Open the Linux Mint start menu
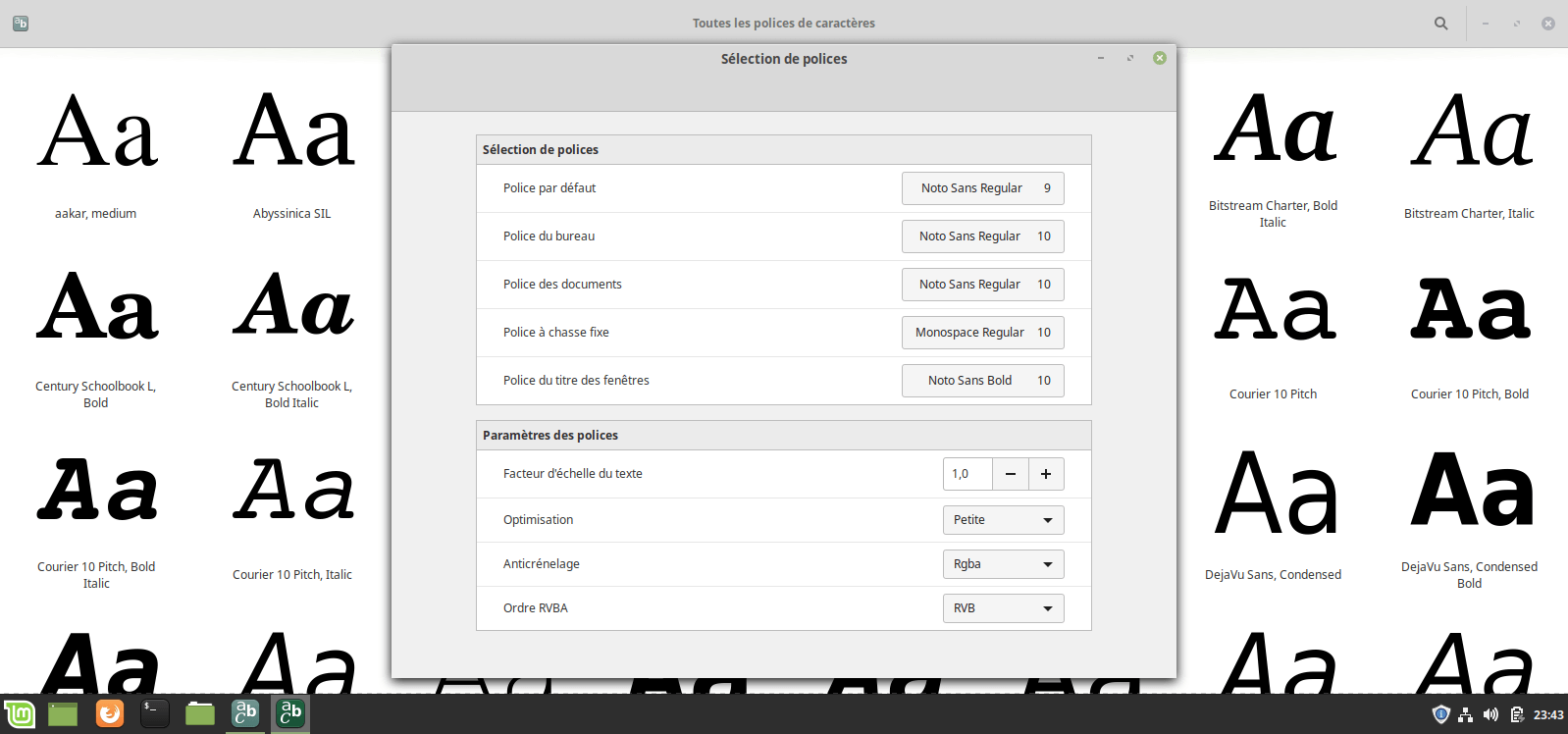Screen dimensions: 1568x734 (20, 713)
